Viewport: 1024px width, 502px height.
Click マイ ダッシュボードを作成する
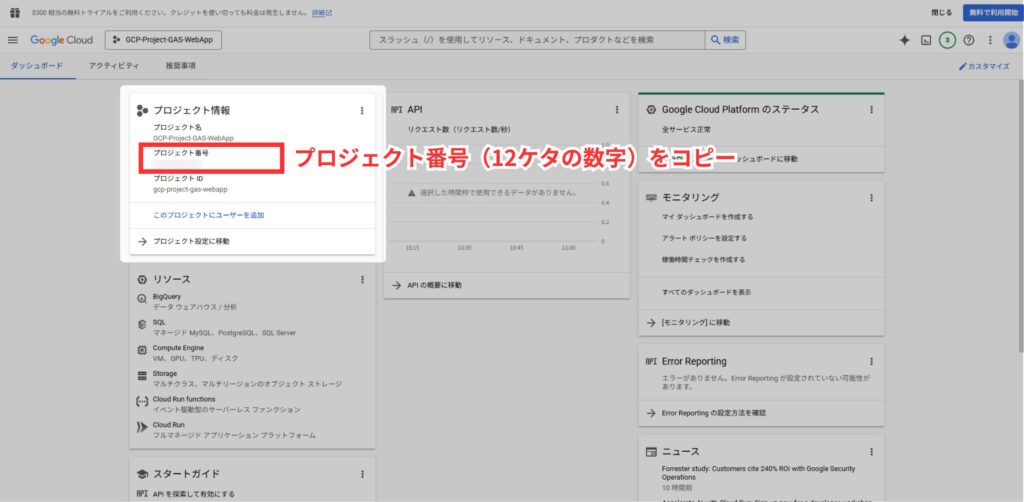tap(707, 217)
